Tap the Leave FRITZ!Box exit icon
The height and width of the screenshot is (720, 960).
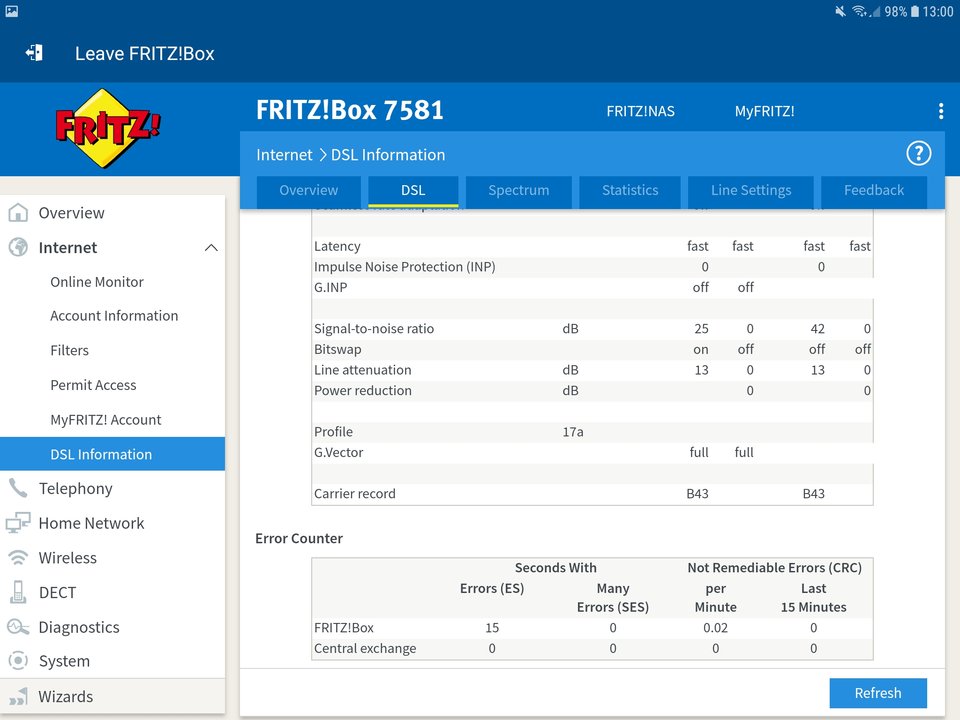click(34, 53)
